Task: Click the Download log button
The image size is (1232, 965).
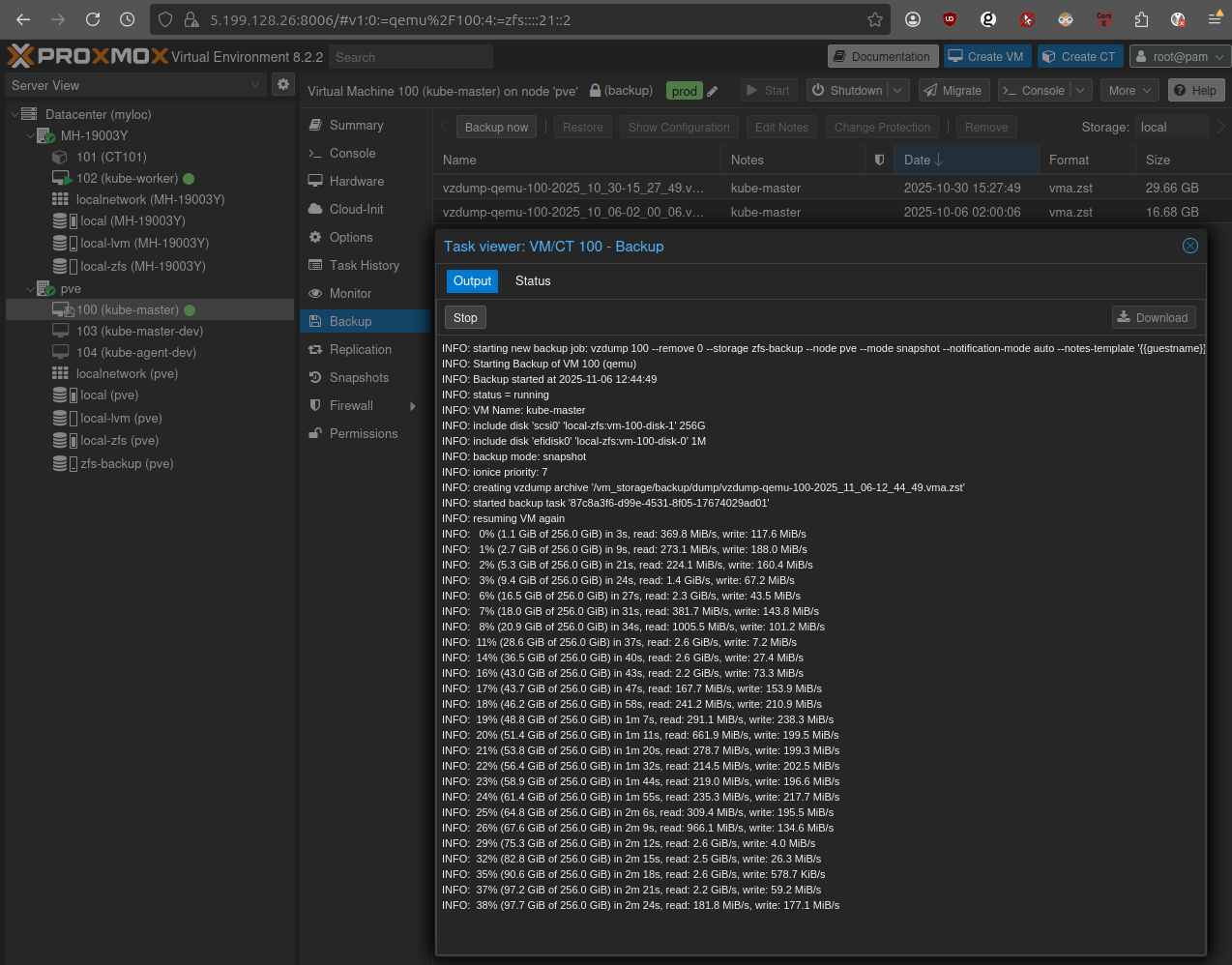Action: [1153, 317]
